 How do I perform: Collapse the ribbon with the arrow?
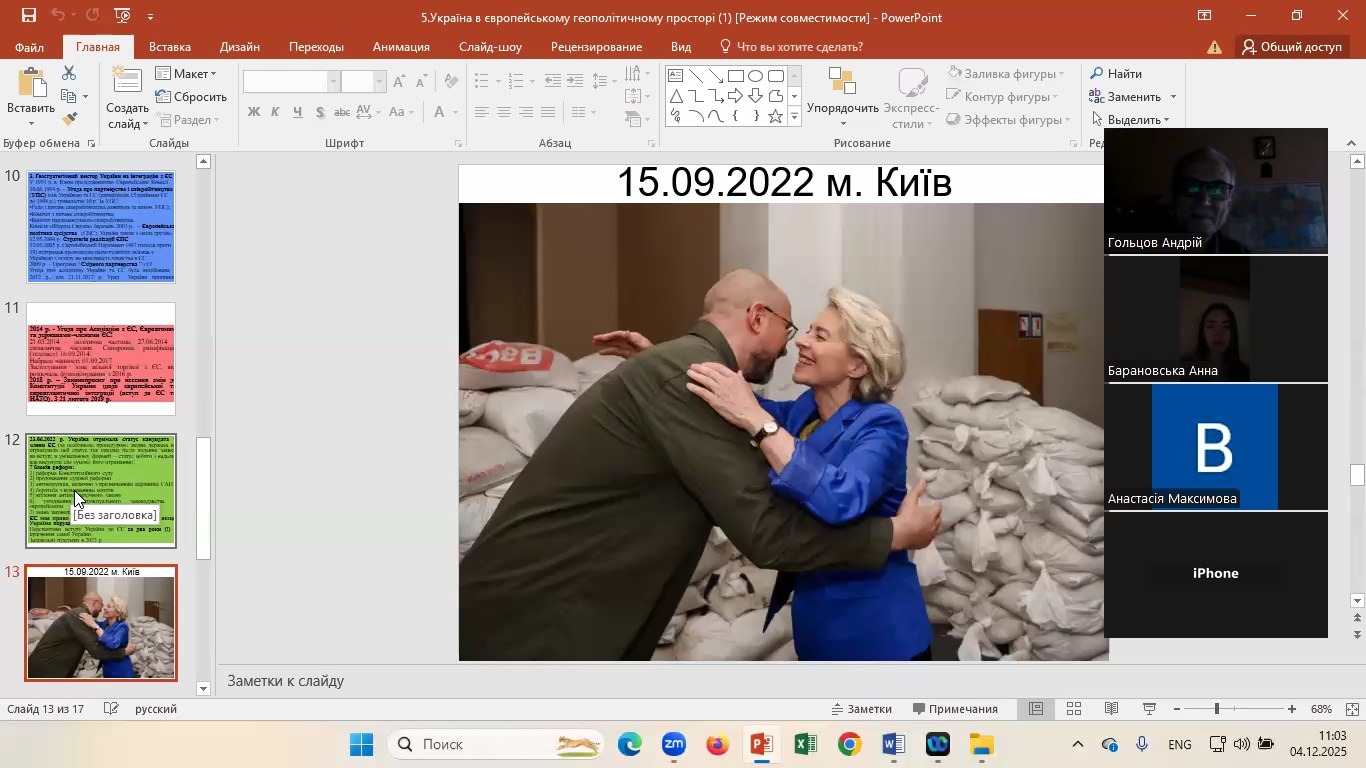[x=1353, y=143]
